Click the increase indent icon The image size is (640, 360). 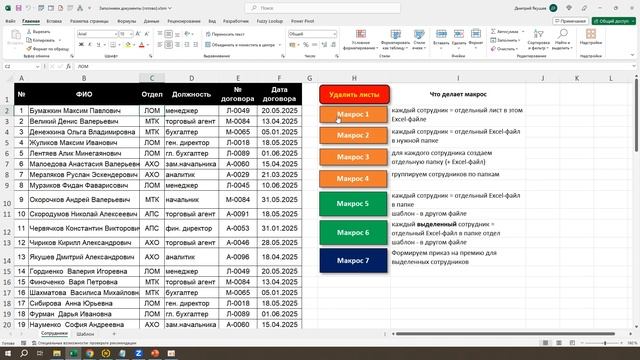click(196, 44)
